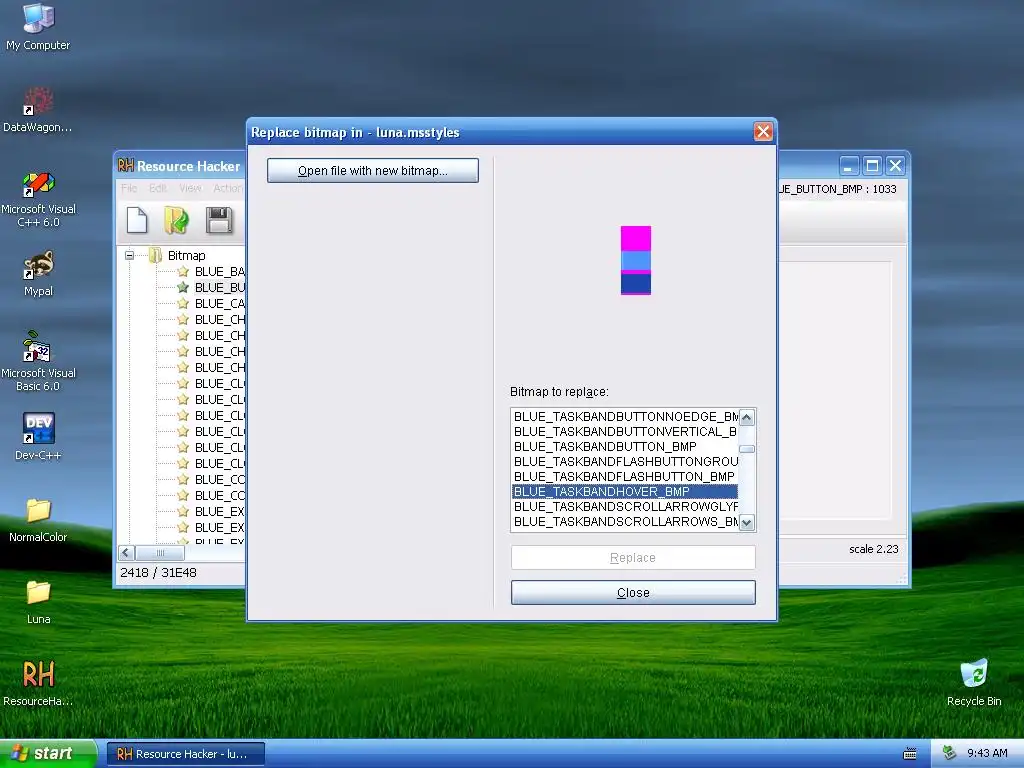Select BLUE_TASKBANDHOVER_BMP highlighted entry

(x=625, y=491)
